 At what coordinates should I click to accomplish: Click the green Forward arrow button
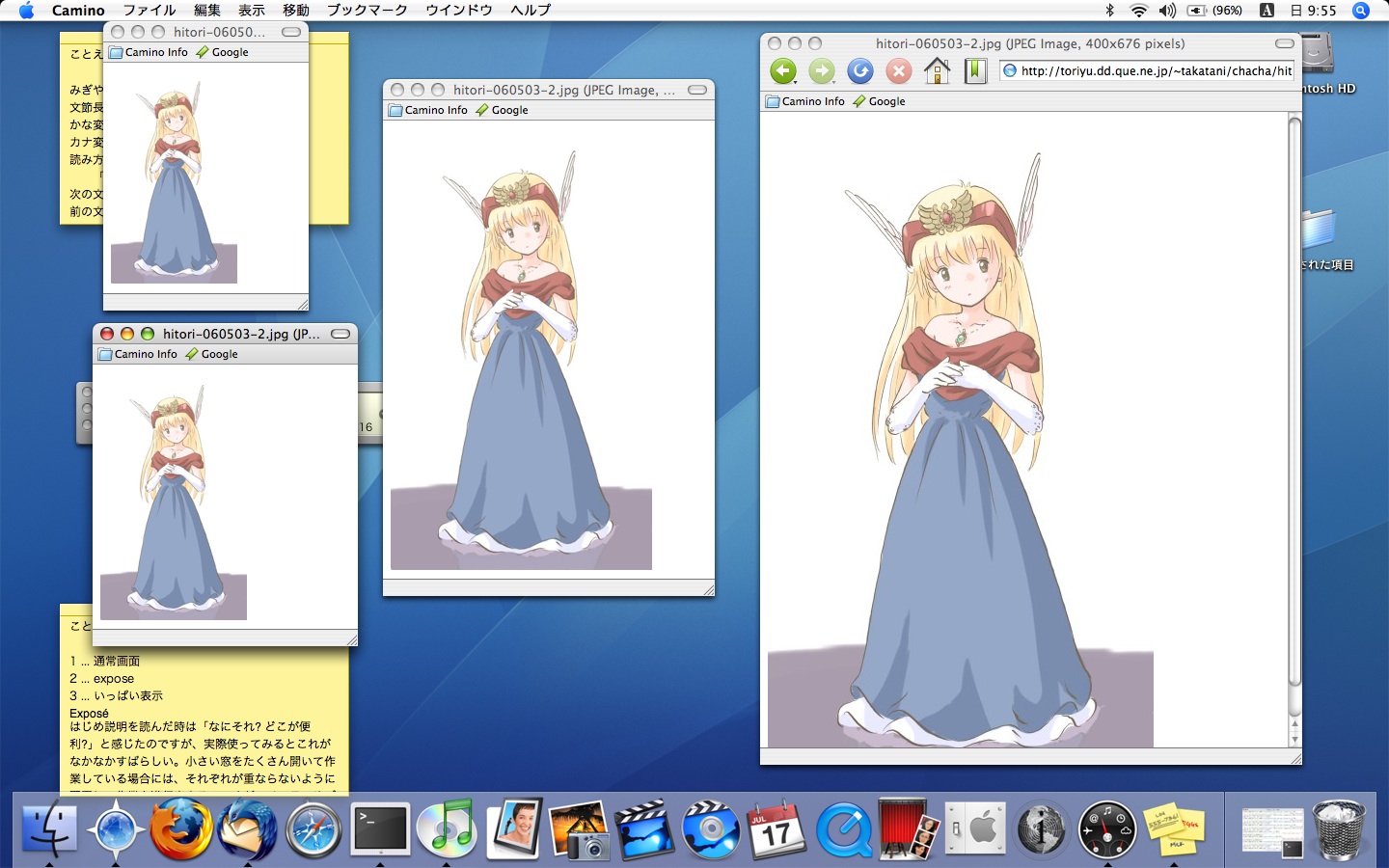822,71
